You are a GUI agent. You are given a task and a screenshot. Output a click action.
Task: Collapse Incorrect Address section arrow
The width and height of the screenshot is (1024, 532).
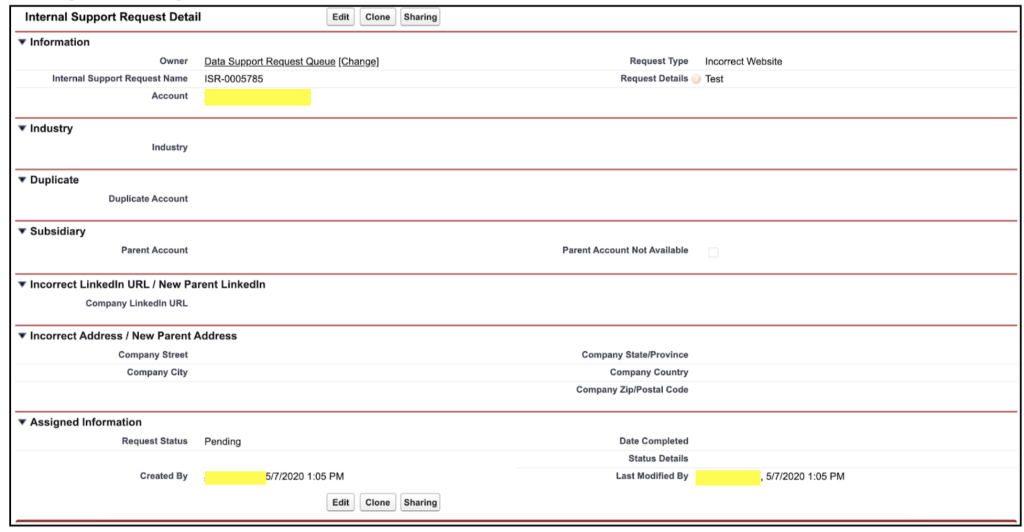[x=22, y=336]
